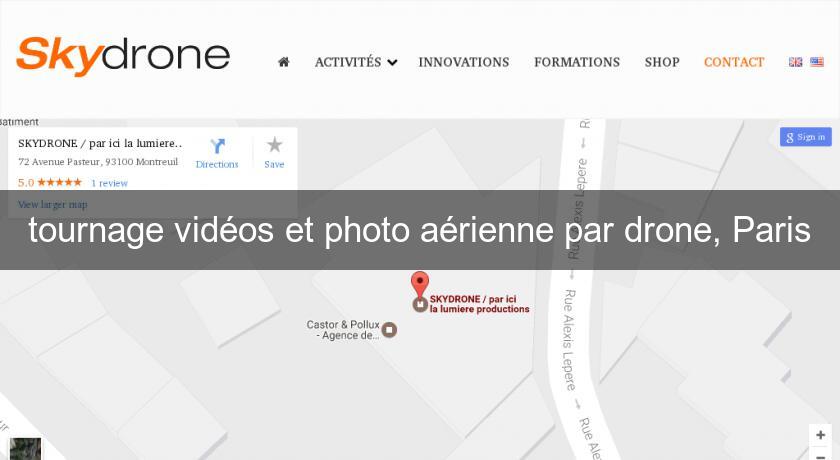Screen dimensions: 840x460
Task: Click the Castor & Pollux - Agence de... label
Action: coord(343,330)
